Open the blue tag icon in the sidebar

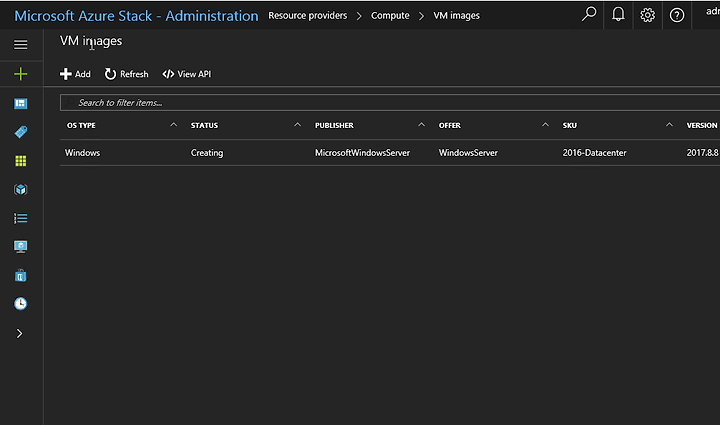21,132
